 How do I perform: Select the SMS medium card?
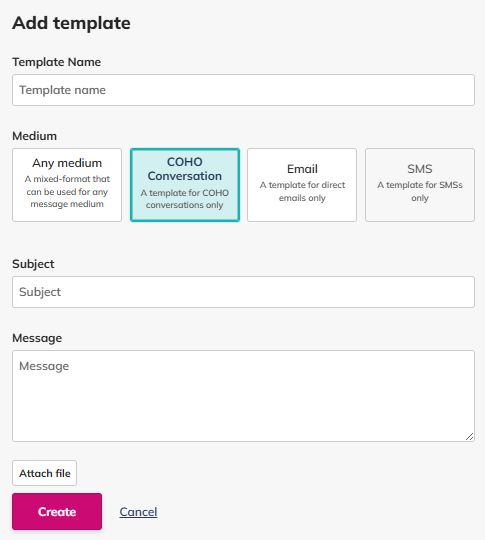click(x=420, y=185)
